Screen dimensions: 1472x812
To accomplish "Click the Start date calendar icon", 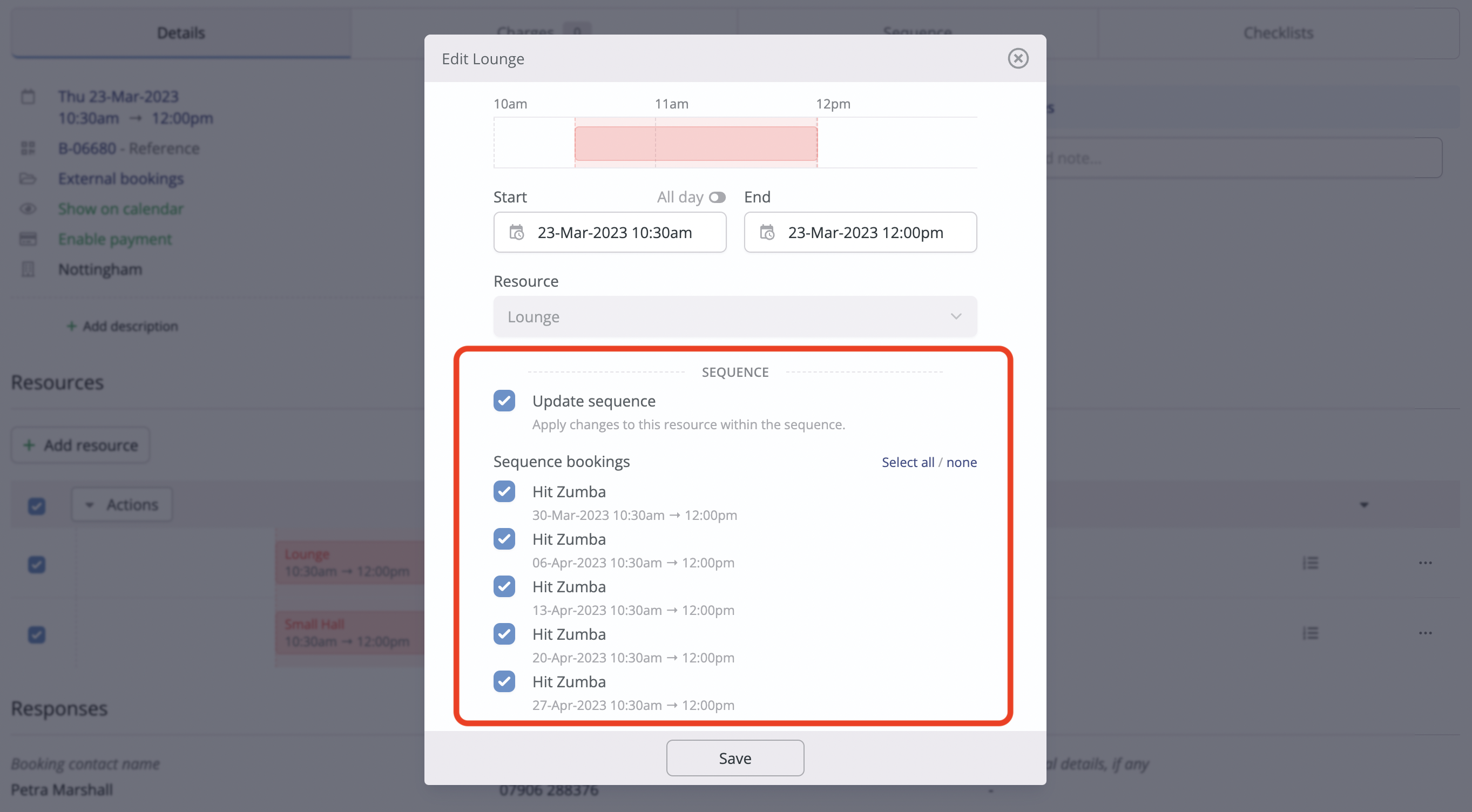I will (516, 232).
